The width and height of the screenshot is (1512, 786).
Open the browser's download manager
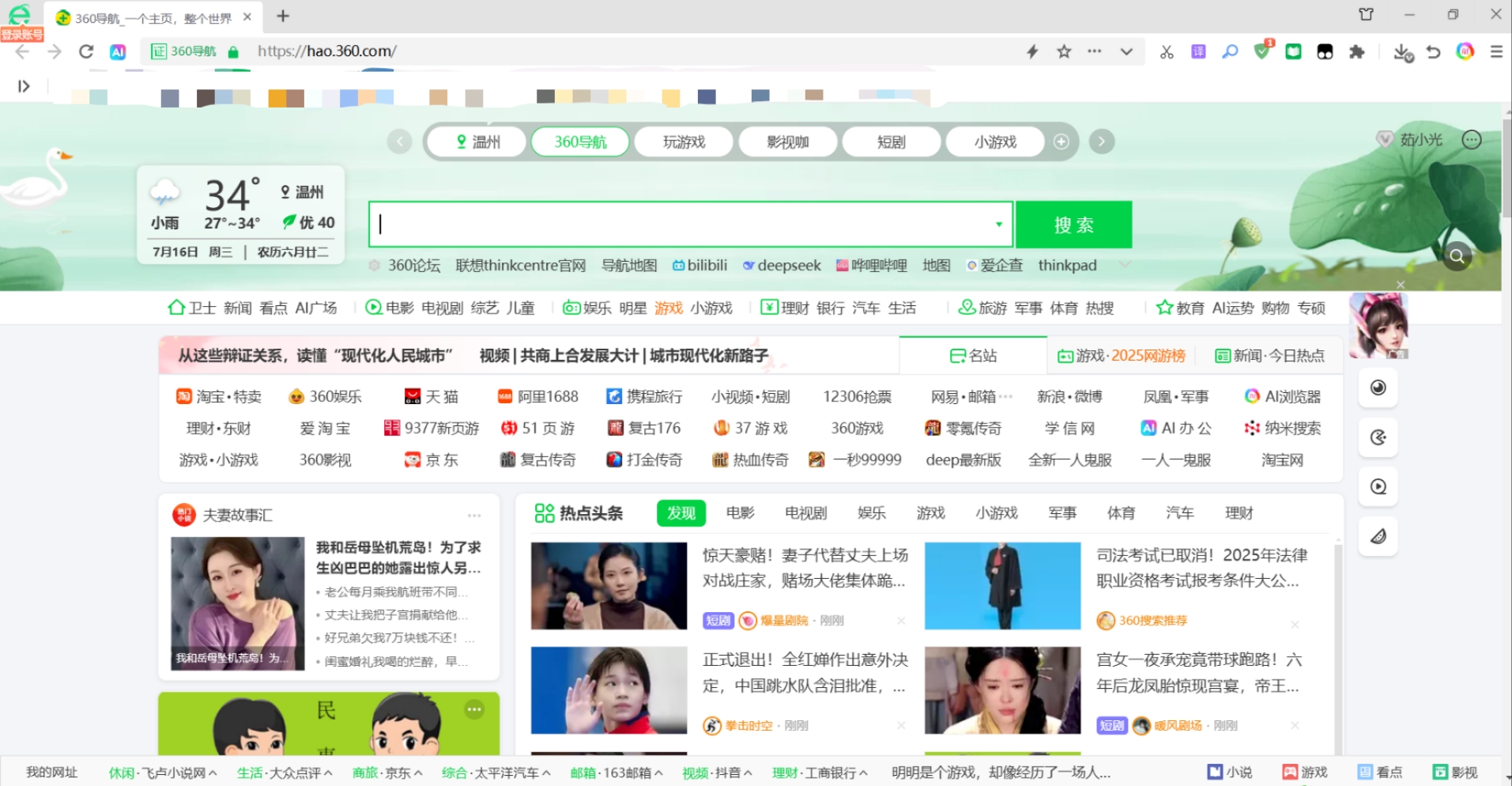point(1404,51)
